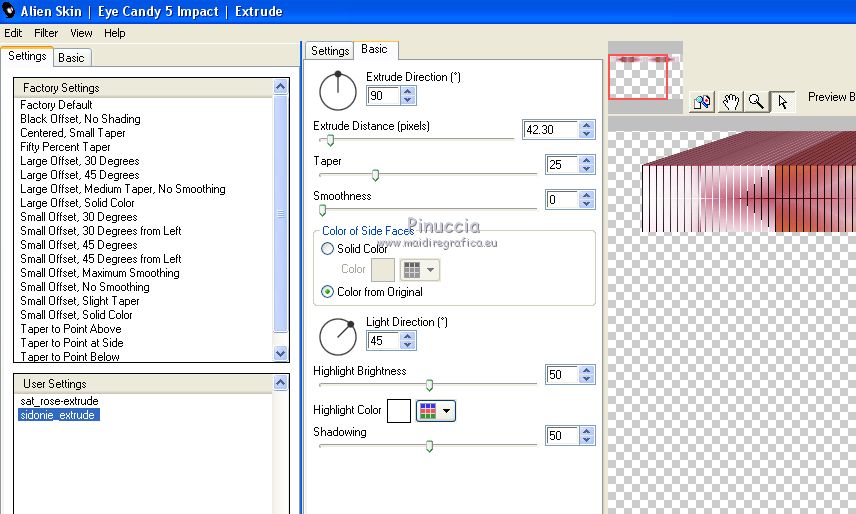Image resolution: width=856 pixels, height=514 pixels.
Task: Select Small Offset, 45 Degrees from Left
Action: pos(100,259)
